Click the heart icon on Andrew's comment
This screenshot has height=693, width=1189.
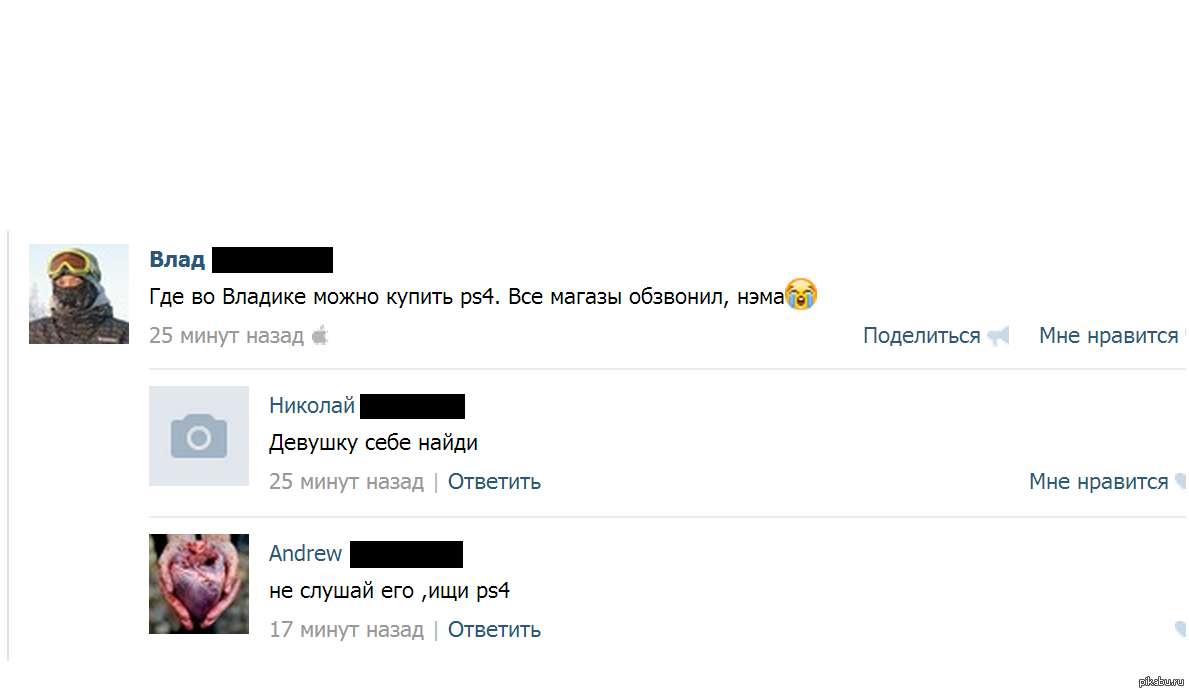tap(1181, 629)
